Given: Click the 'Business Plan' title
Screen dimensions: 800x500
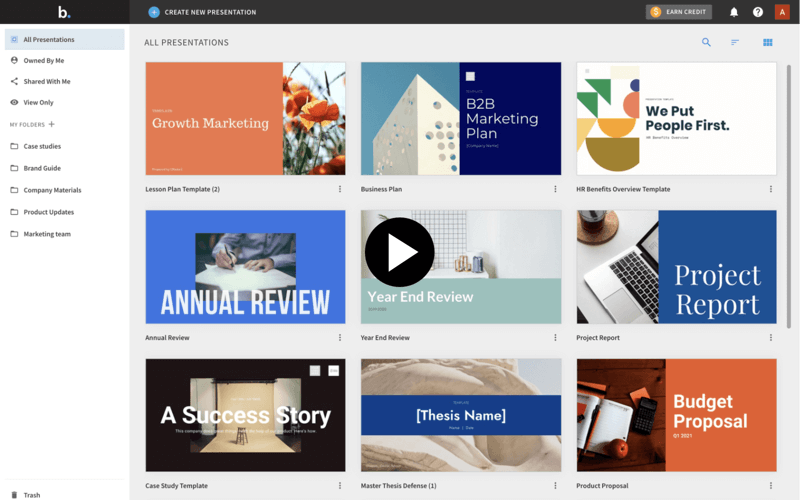Looking at the screenshot, I should click(x=381, y=189).
